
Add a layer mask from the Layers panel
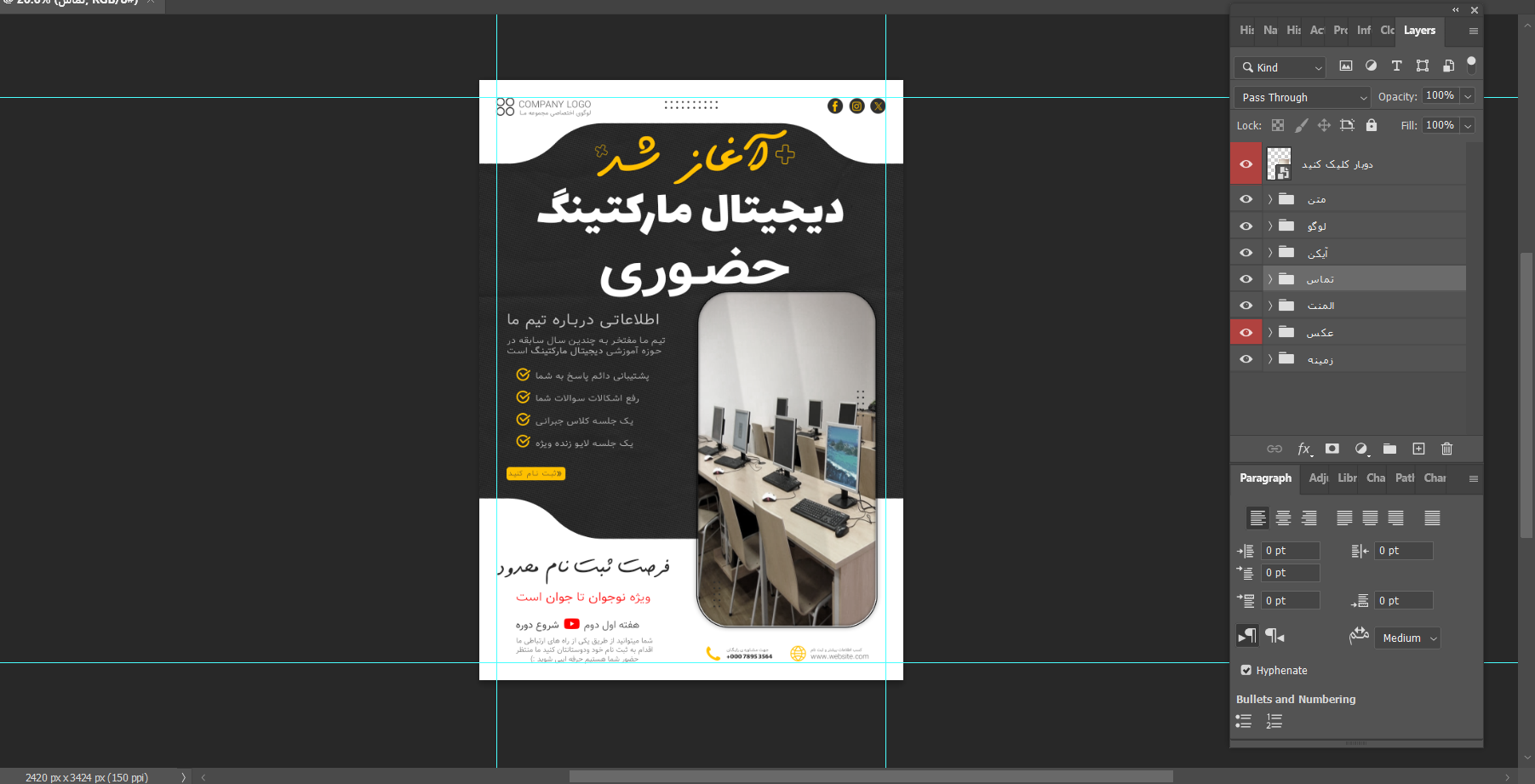[1332, 449]
